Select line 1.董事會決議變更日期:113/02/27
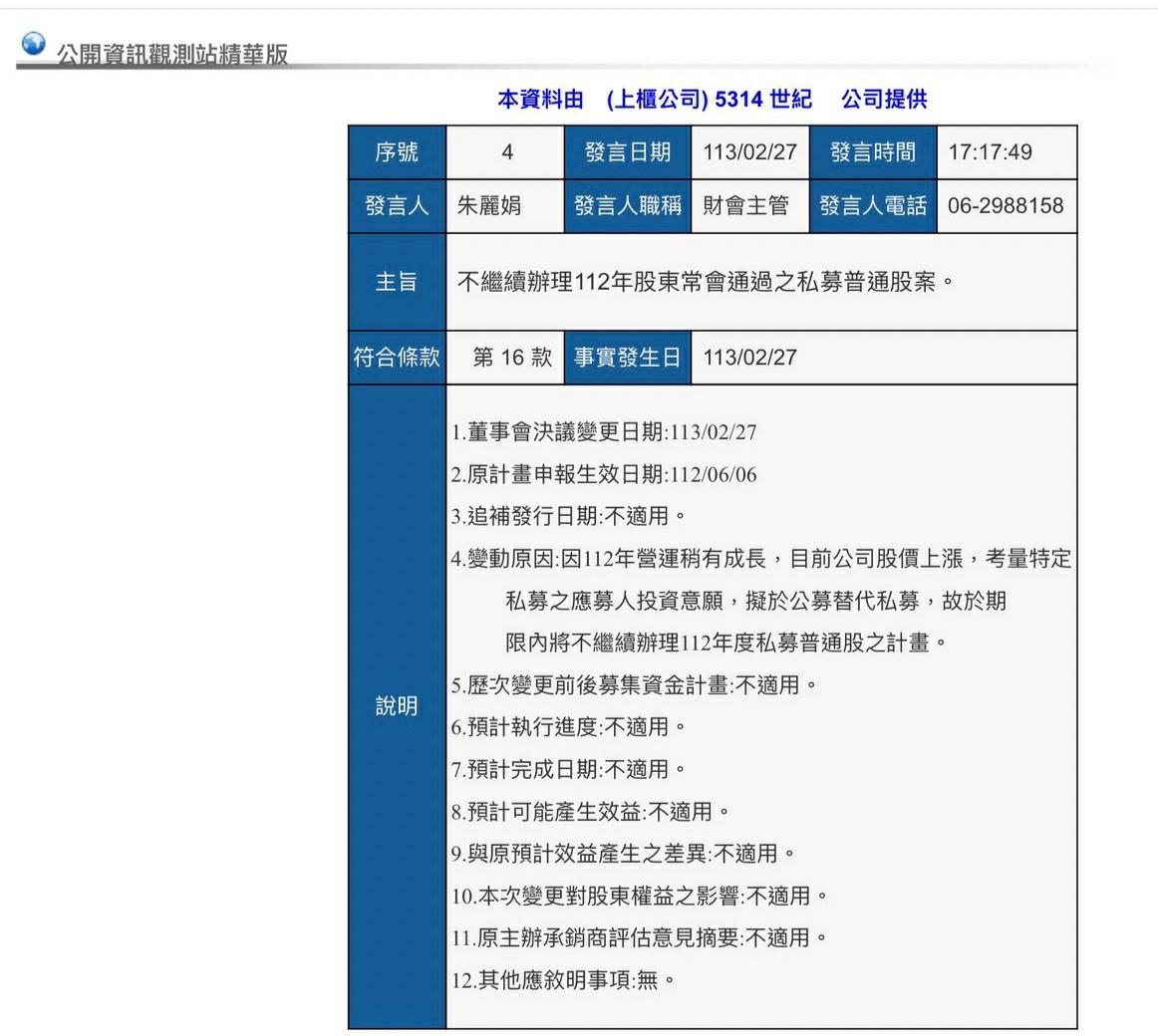Viewport: 1158px width, 1036px height. click(x=604, y=432)
